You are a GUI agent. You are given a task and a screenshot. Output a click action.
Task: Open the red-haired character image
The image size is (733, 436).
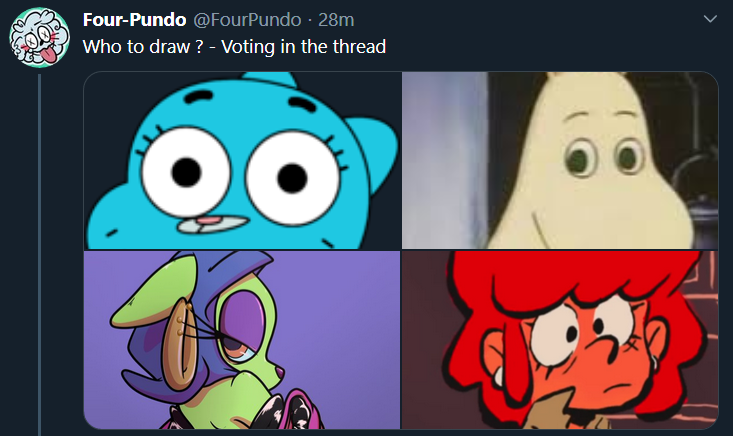tap(560, 340)
